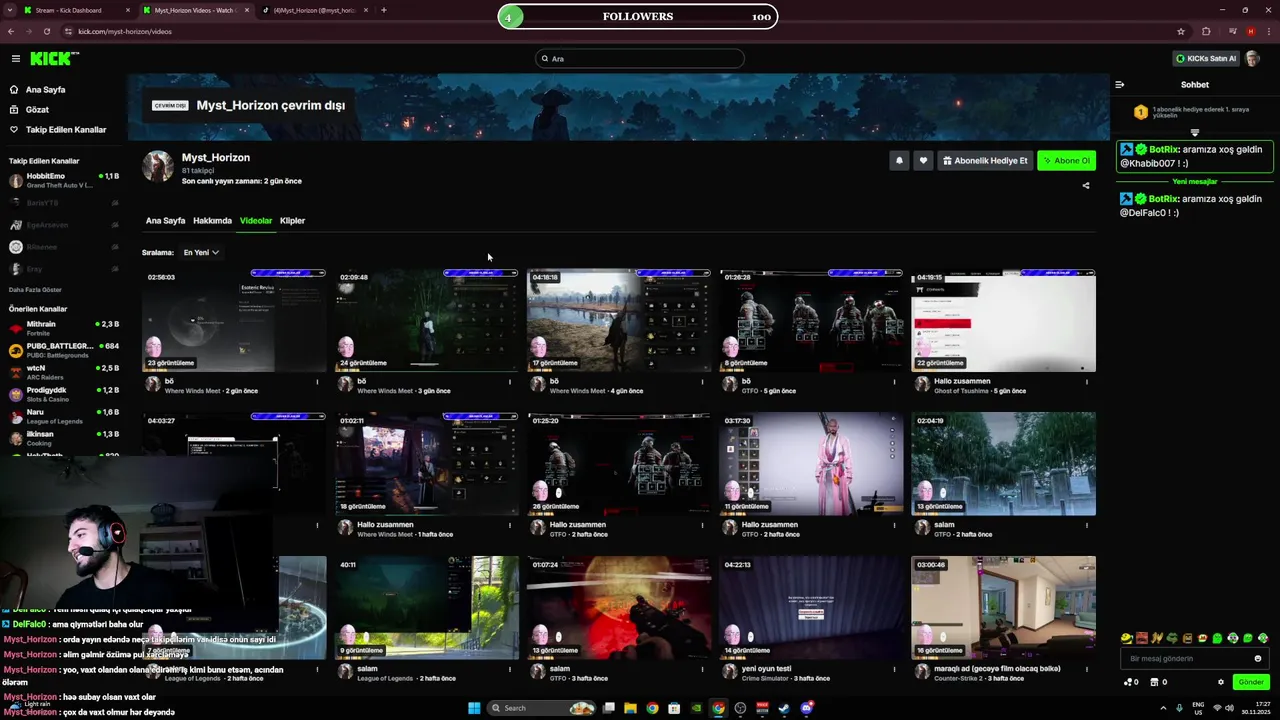Click the Myst_Horizon channel avatar
The width and height of the screenshot is (1280, 720).
point(157,167)
